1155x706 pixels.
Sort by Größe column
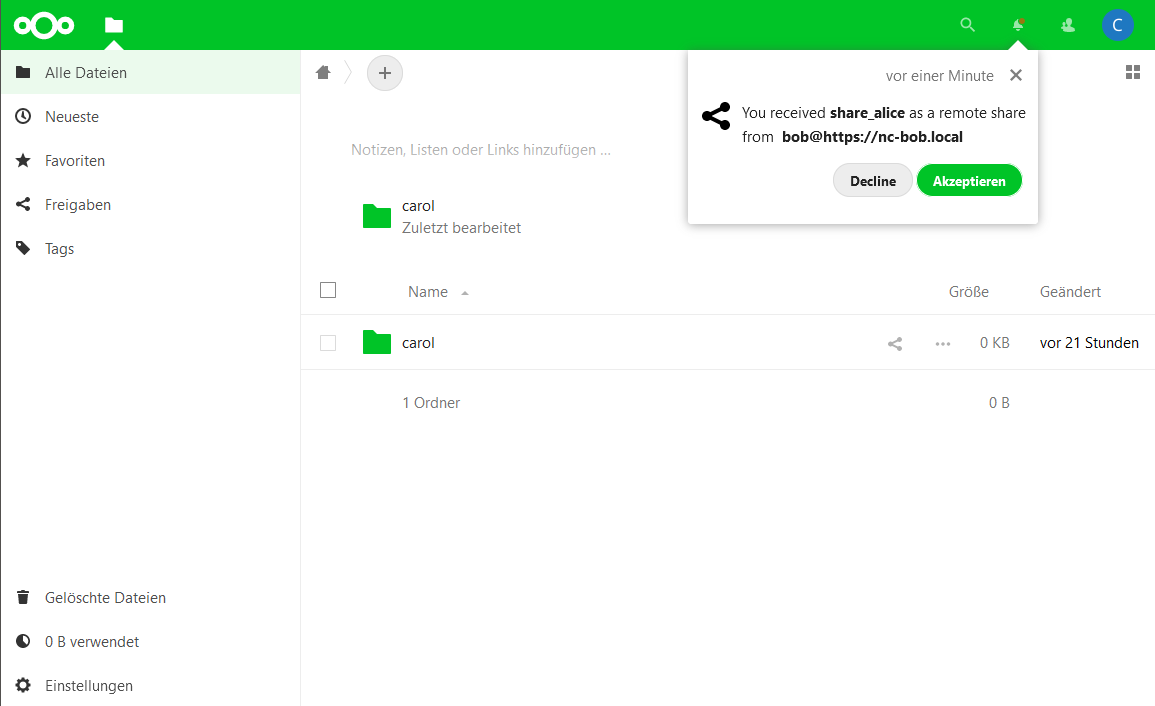(969, 292)
